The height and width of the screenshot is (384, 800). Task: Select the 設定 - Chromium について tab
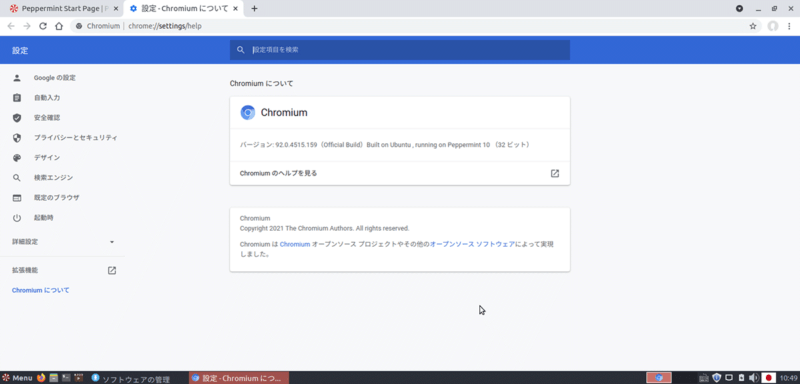pos(184,9)
